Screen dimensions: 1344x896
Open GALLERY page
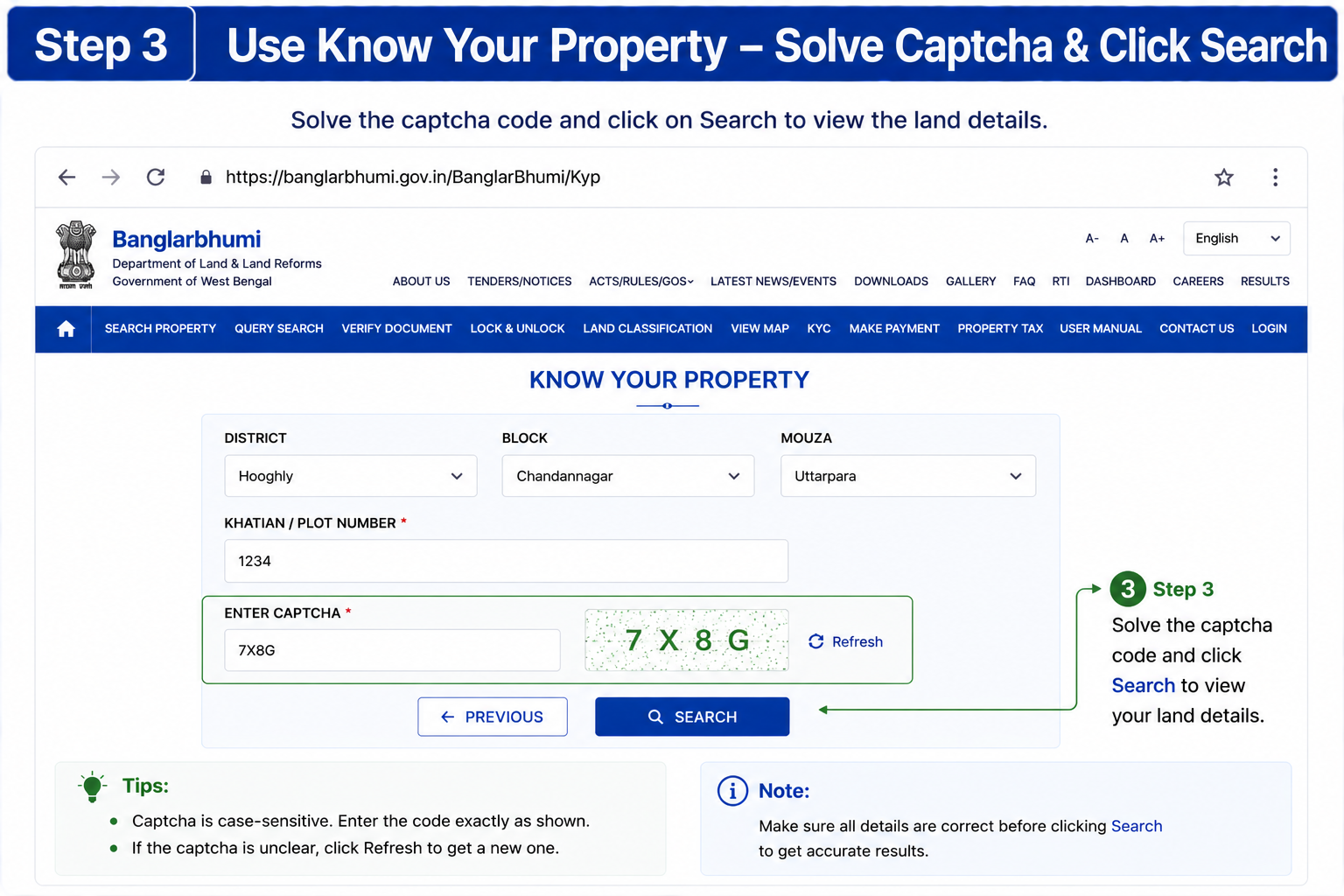970,281
